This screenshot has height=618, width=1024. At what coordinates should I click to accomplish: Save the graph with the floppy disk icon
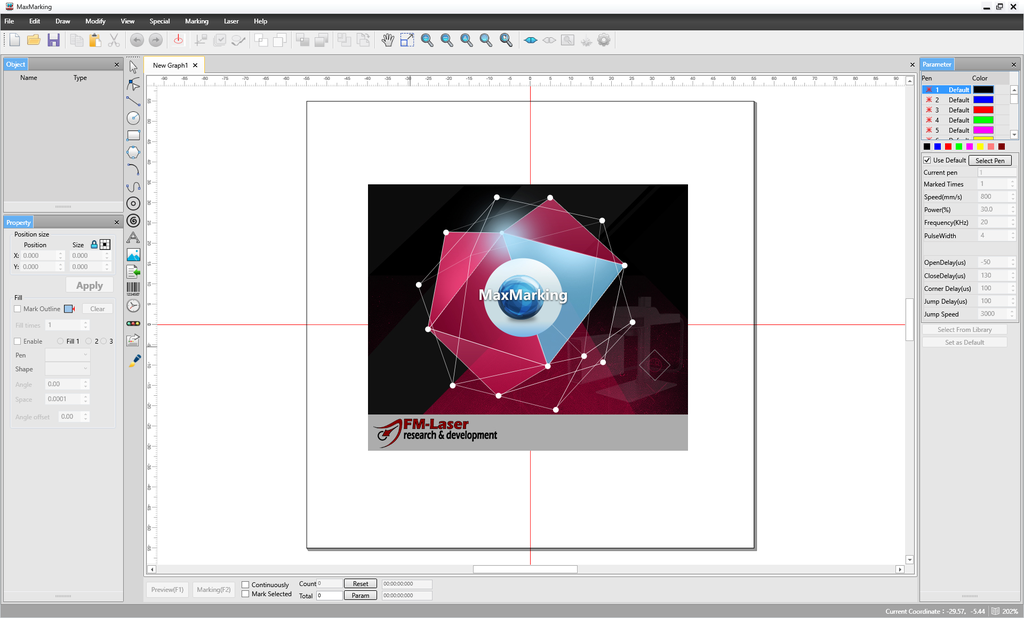[54, 41]
